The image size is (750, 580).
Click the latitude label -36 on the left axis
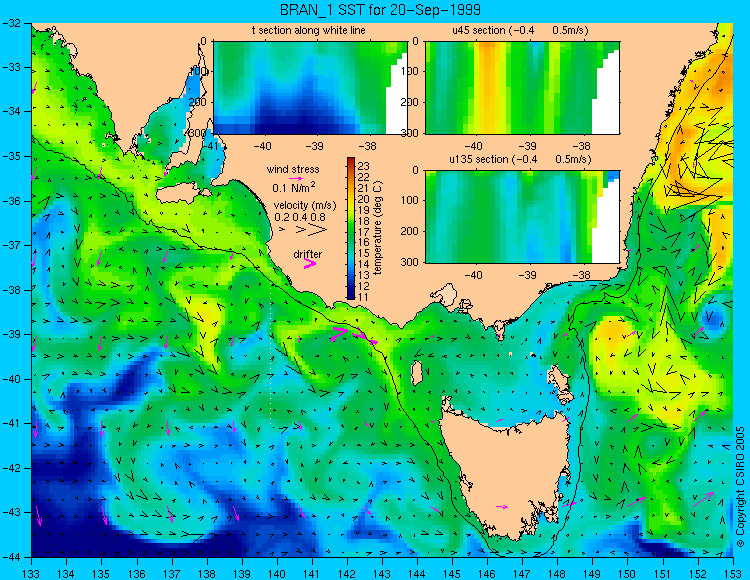click(12, 201)
